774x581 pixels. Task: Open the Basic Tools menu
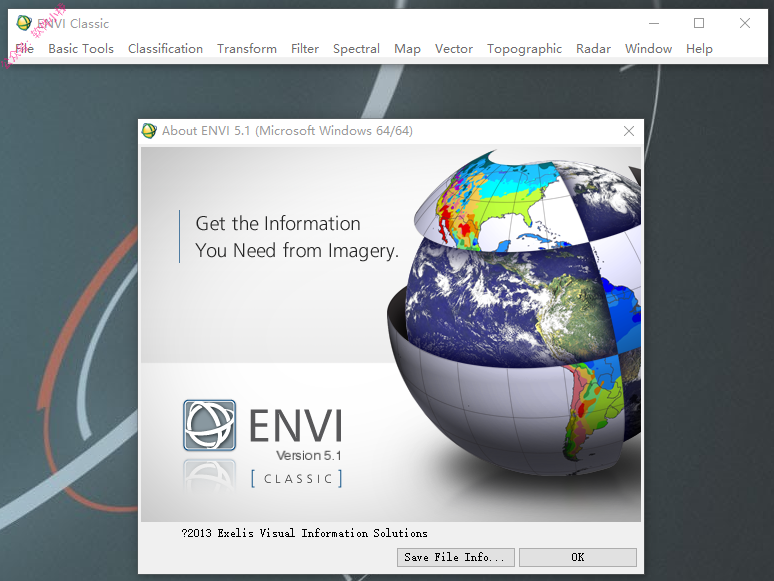81,48
